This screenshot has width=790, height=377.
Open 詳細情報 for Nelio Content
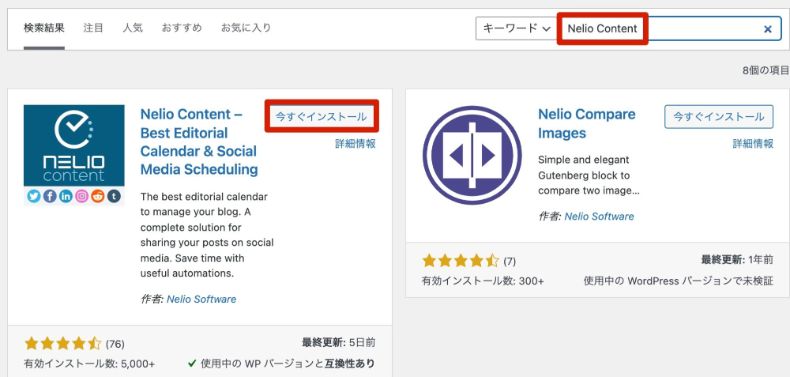pos(355,144)
